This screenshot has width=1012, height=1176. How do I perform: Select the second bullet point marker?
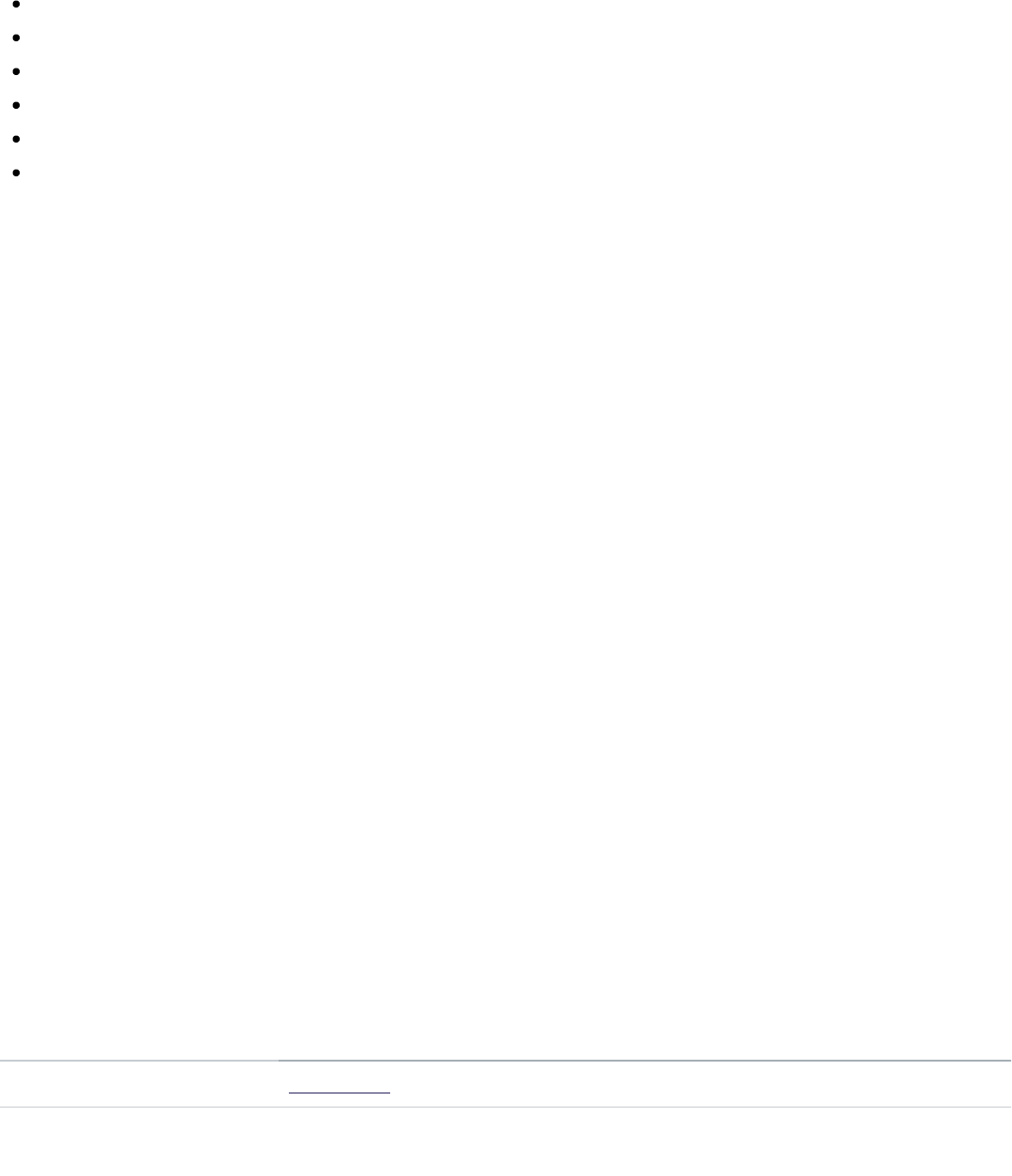[18, 38]
